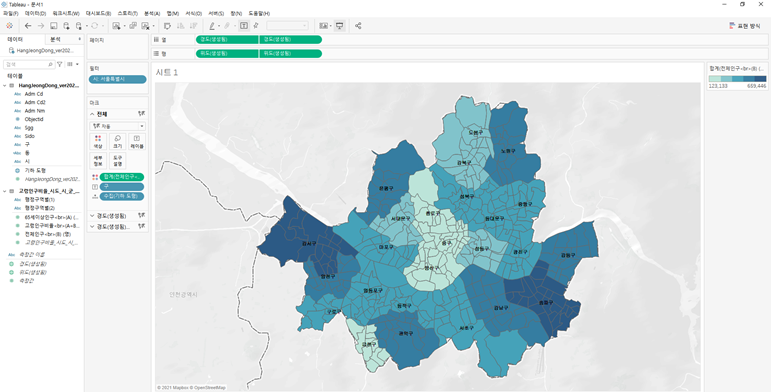Click the 도구 설명 tooltip marks button
This screenshot has width=771, height=392.
coord(118,161)
